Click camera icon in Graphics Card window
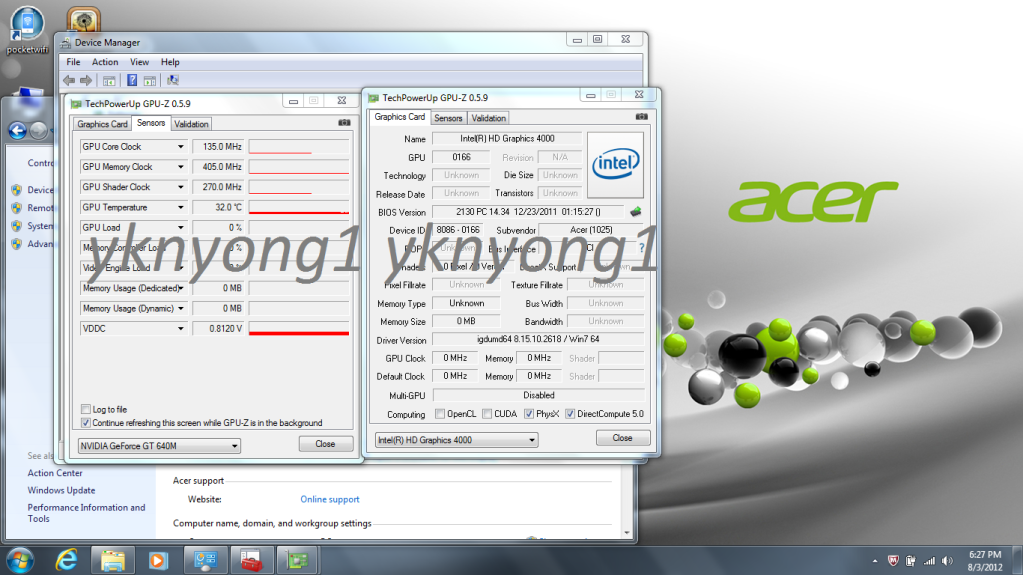This screenshot has width=1023, height=575. (641, 116)
